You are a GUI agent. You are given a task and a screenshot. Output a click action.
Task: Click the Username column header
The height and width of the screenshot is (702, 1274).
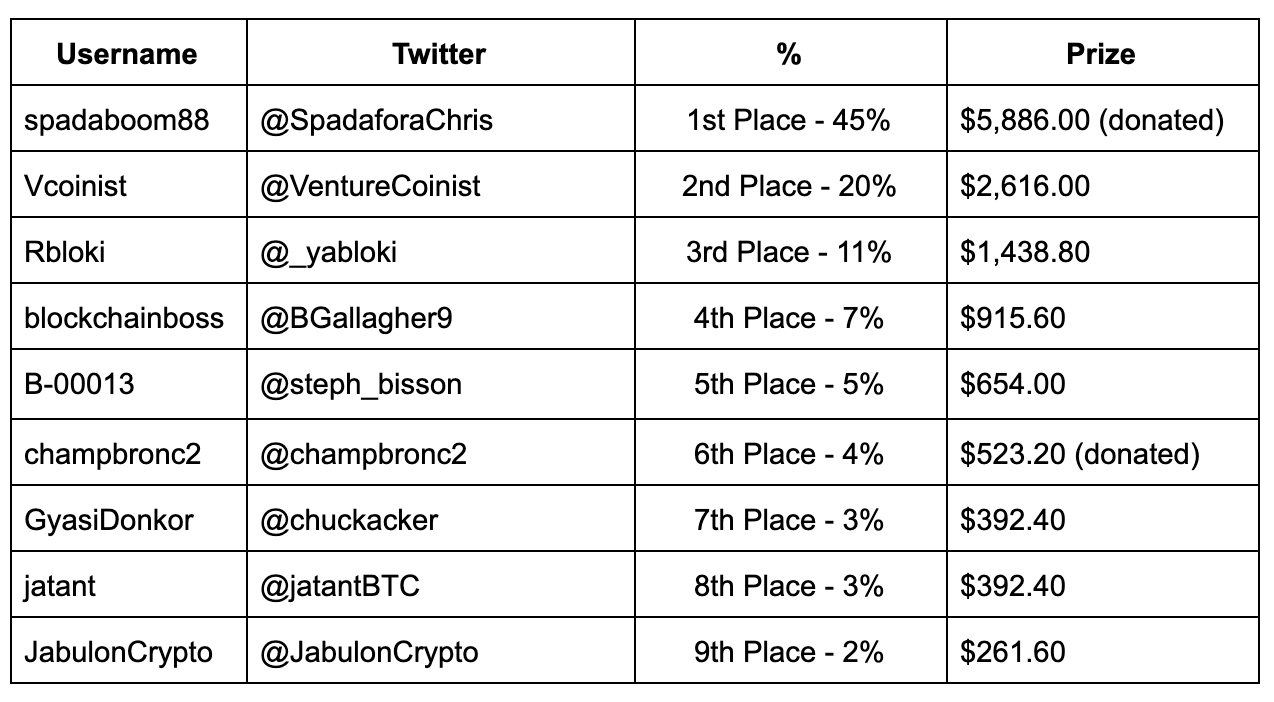127,54
